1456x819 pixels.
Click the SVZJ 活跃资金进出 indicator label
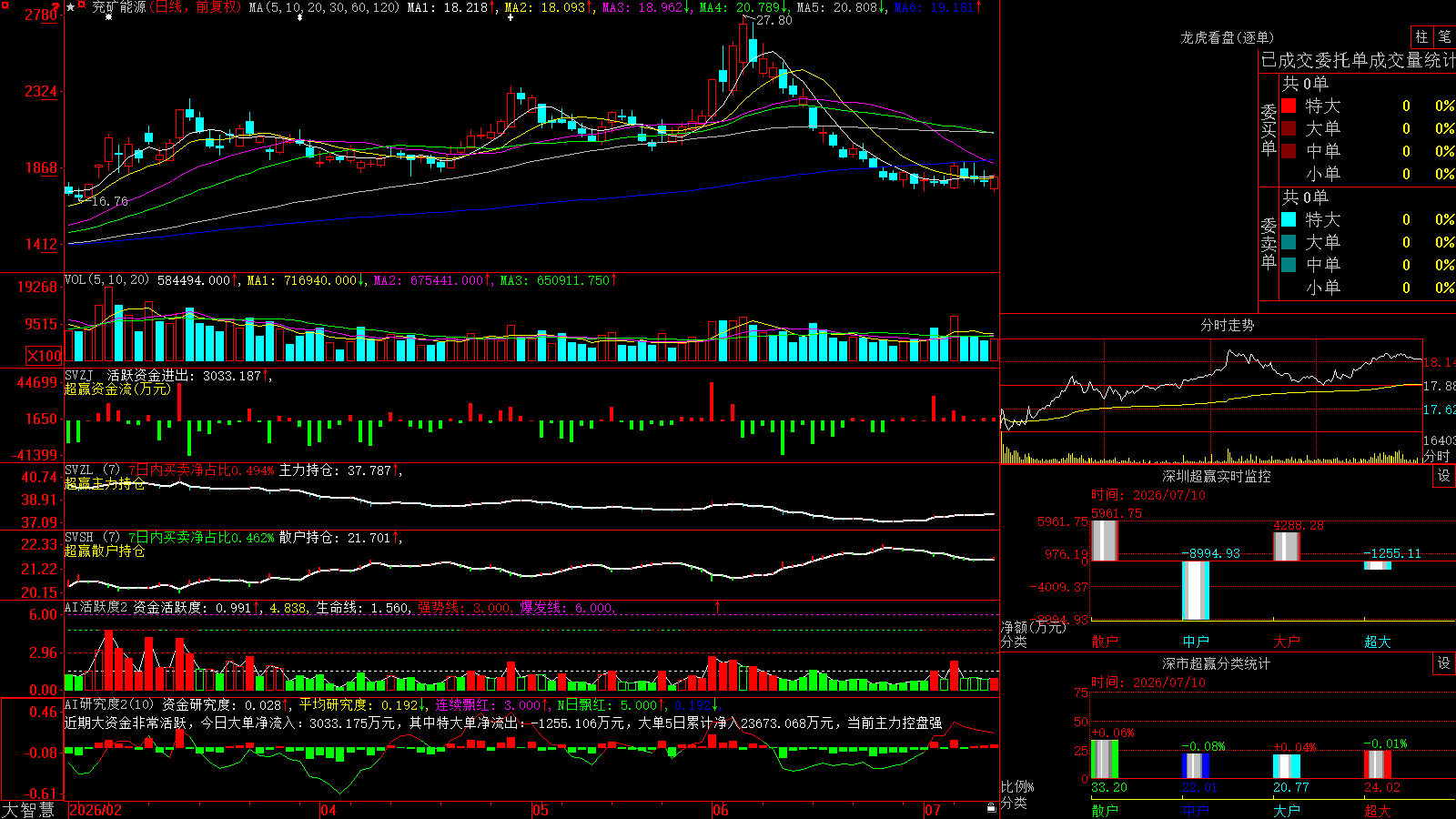[130, 375]
